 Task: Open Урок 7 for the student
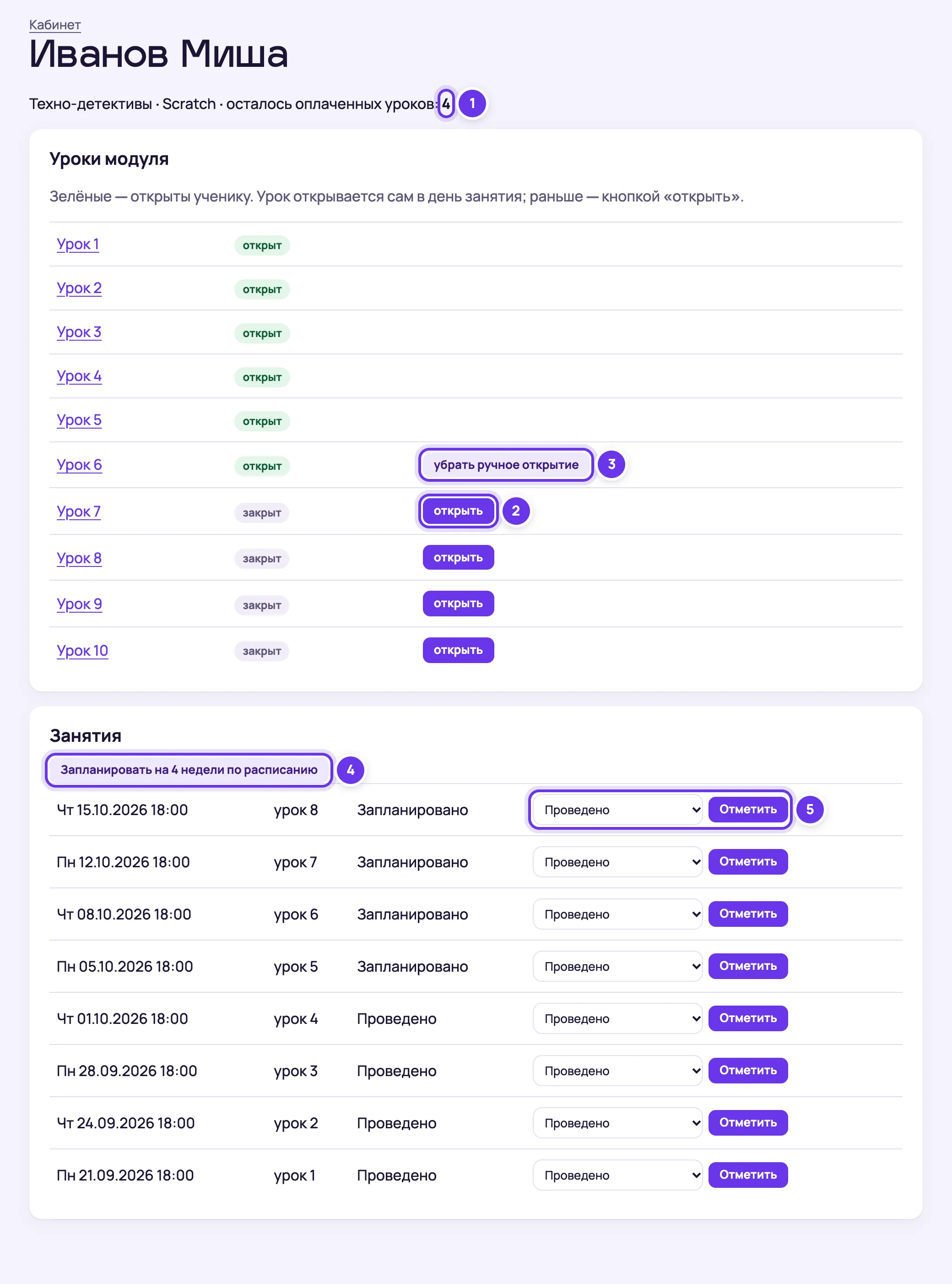pos(458,511)
